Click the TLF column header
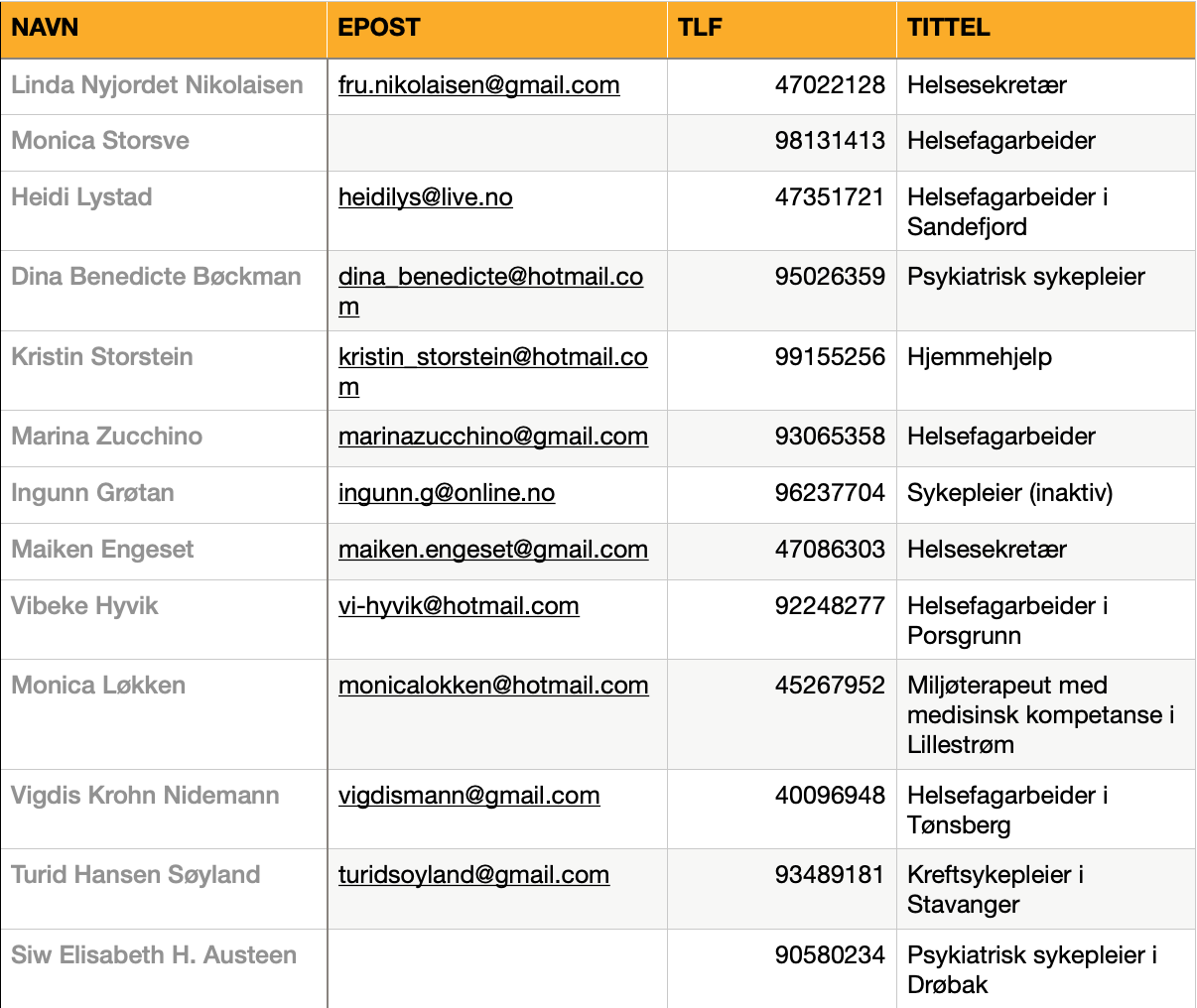This screenshot has height=1008, width=1197. [x=781, y=28]
